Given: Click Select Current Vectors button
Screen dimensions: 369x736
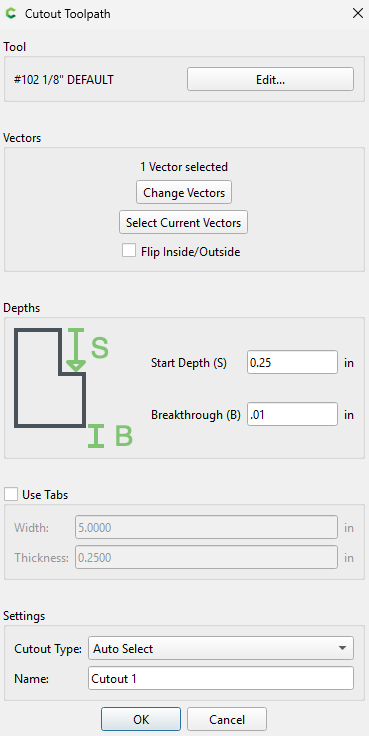Looking at the screenshot, I should 184,222.
